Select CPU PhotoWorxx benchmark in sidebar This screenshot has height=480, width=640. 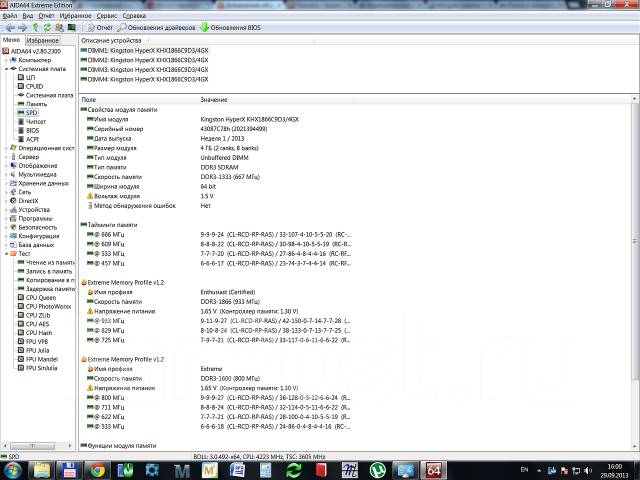point(46,306)
